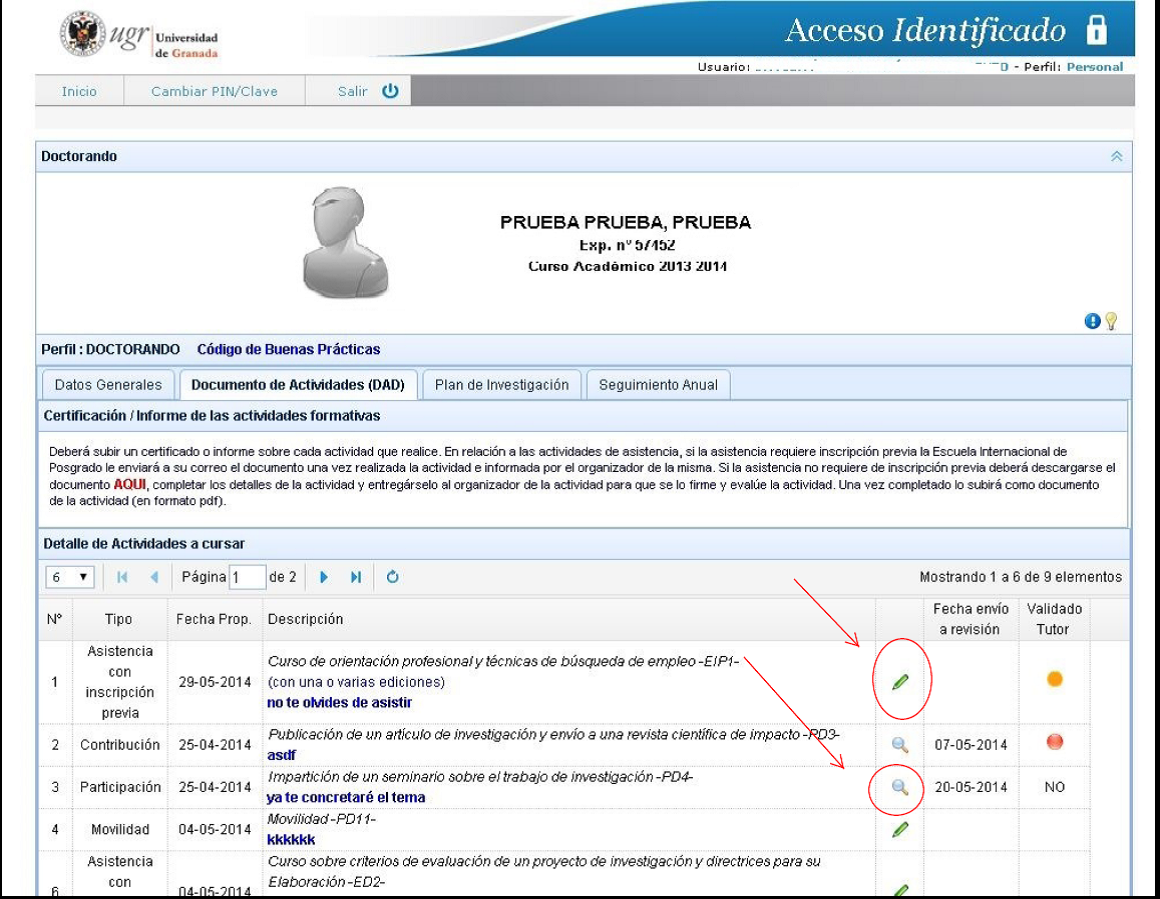
Task: Go to next page arrow in pager
Action: coord(324,577)
